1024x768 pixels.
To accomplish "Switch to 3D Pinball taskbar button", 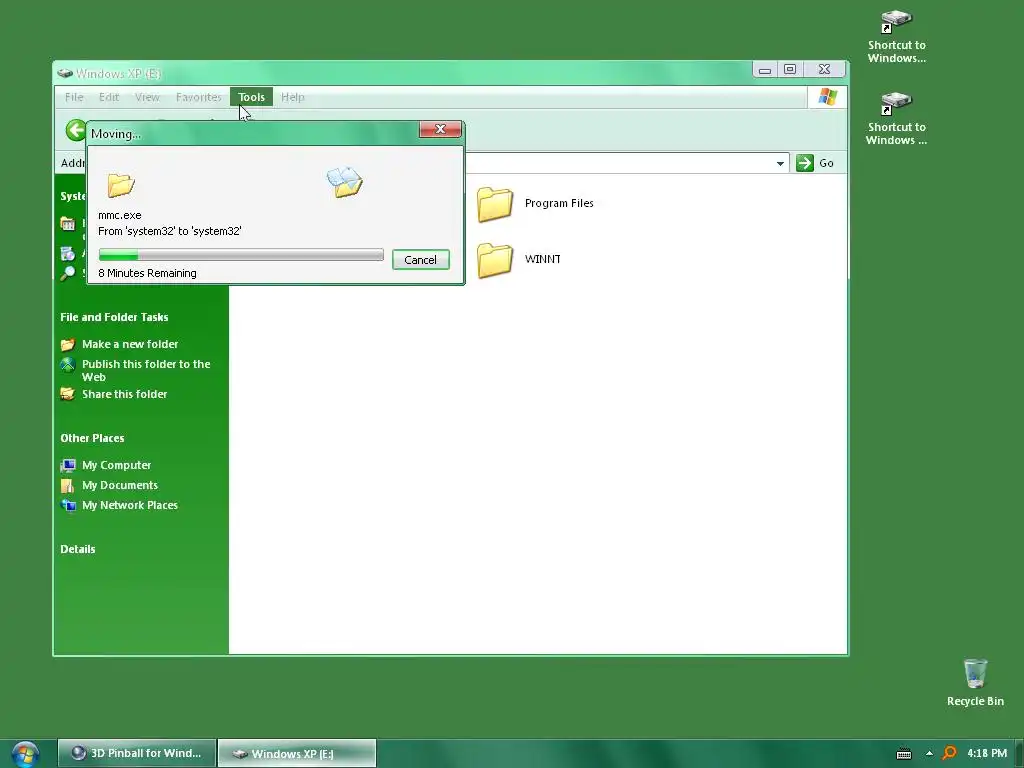I will pyautogui.click(x=136, y=753).
